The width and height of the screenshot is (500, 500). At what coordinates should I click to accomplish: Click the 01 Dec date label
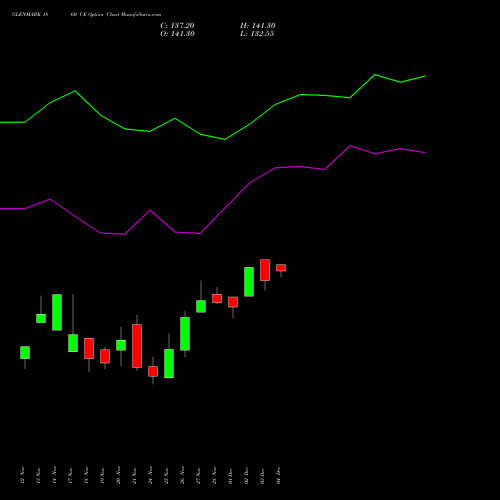[x=230, y=475]
